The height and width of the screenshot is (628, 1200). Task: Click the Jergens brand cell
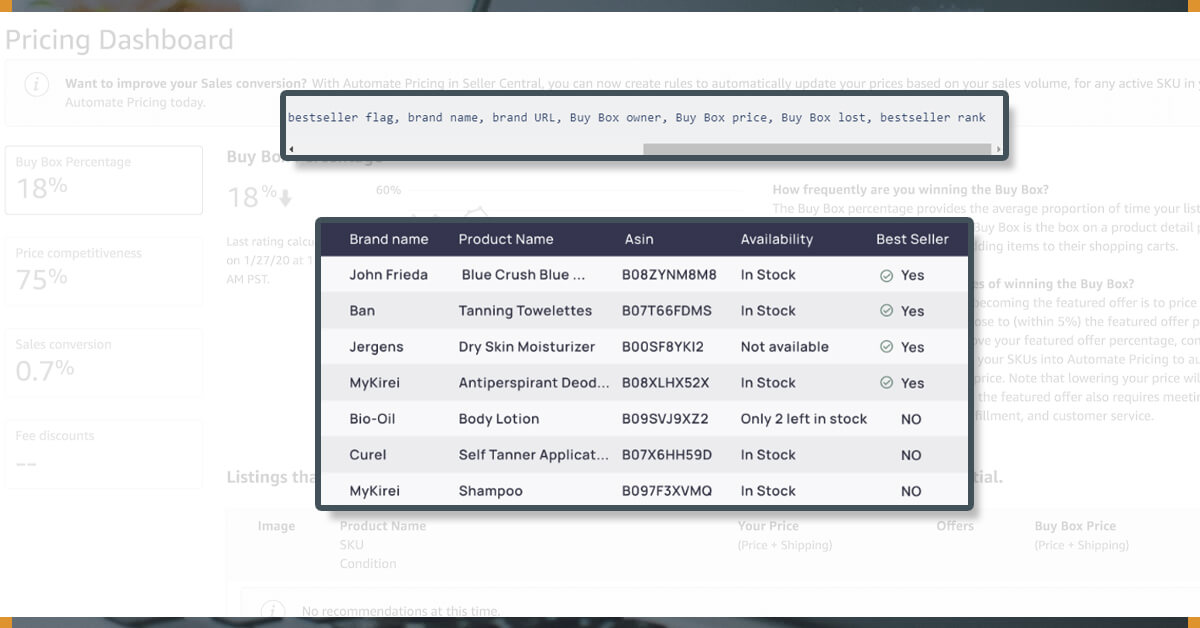pyautogui.click(x=376, y=347)
